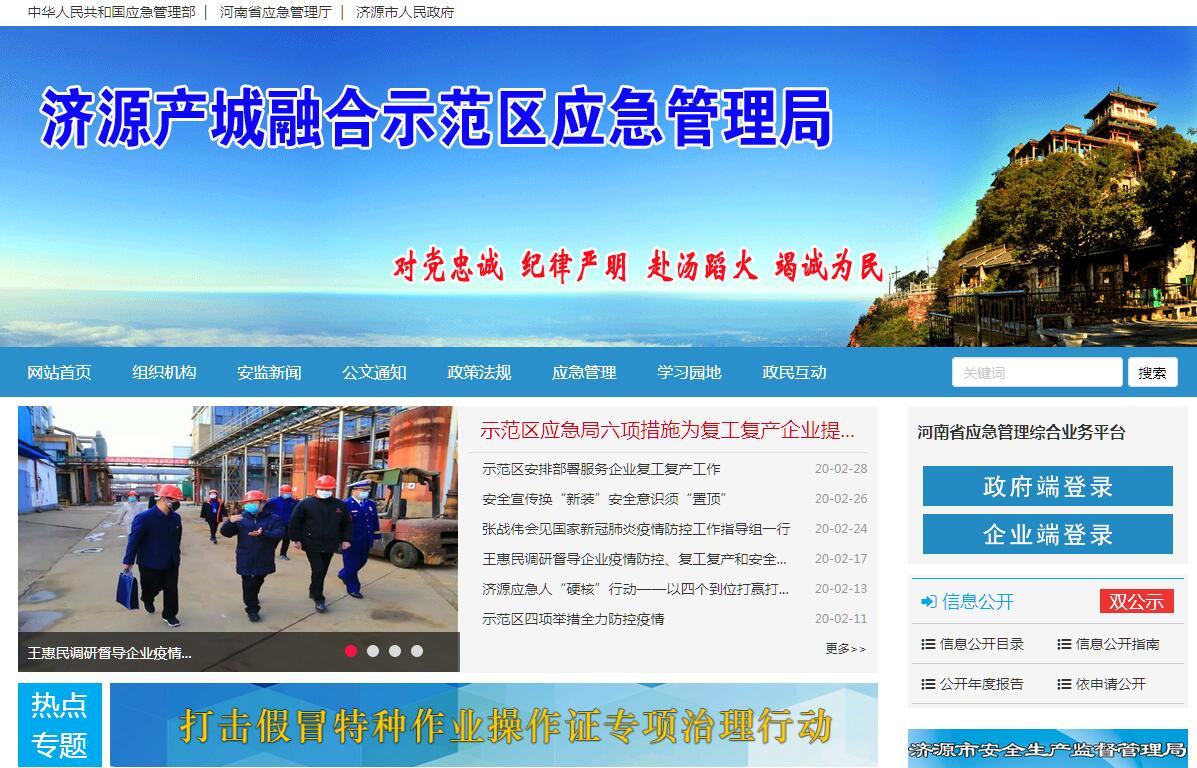Open the 信息公开指南 list icon link
This screenshot has height=768, width=1197.
coord(1108,644)
